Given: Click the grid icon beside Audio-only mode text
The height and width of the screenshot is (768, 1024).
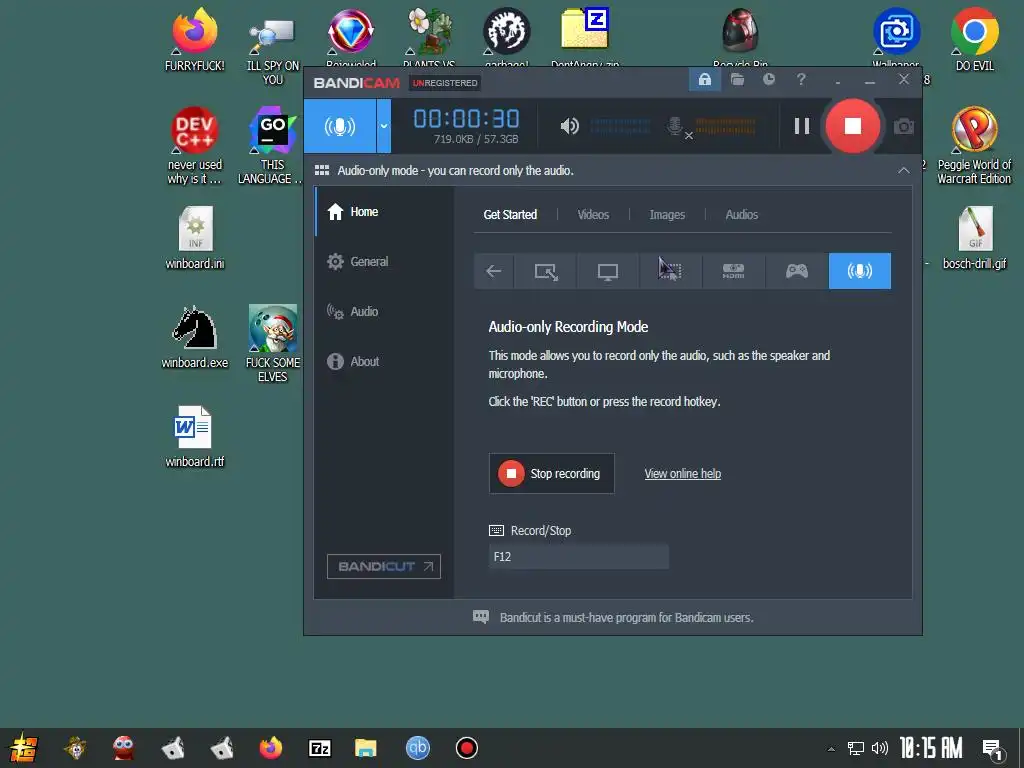Looking at the screenshot, I should pyautogui.click(x=321, y=170).
